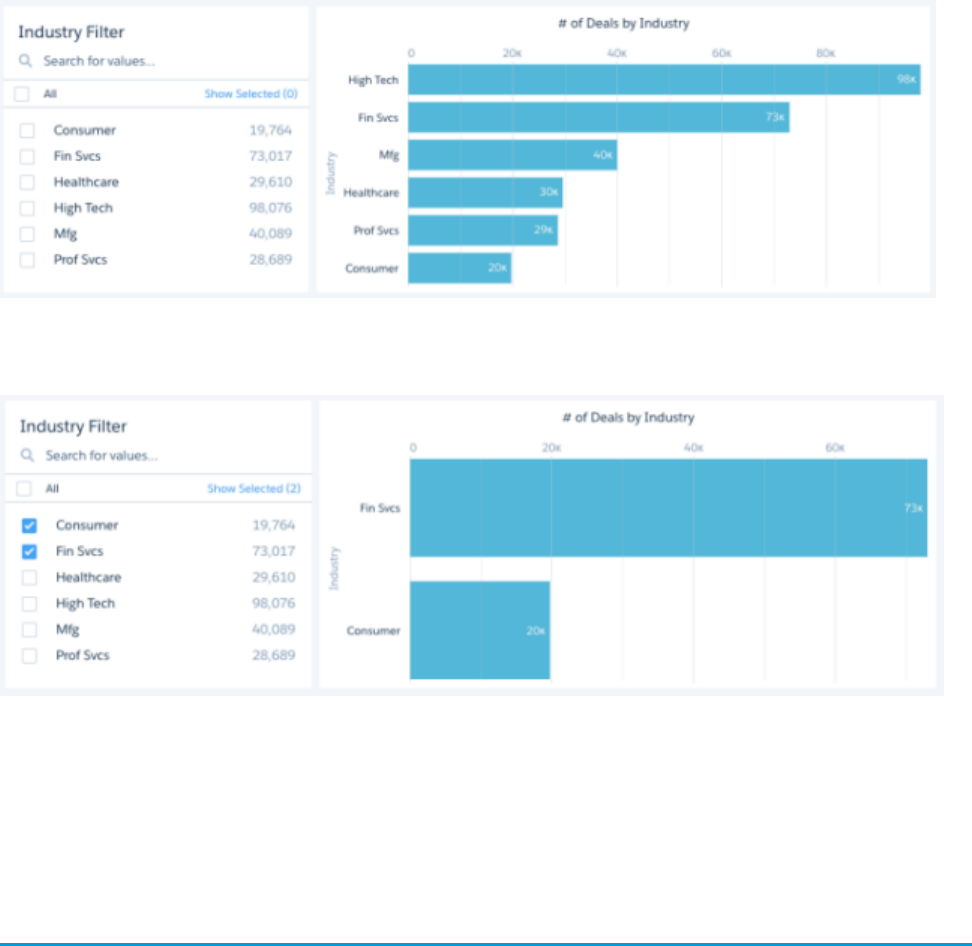This screenshot has width=972, height=946.
Task: Select the Healthcare 30k bar in the top chart
Action: click(x=485, y=193)
